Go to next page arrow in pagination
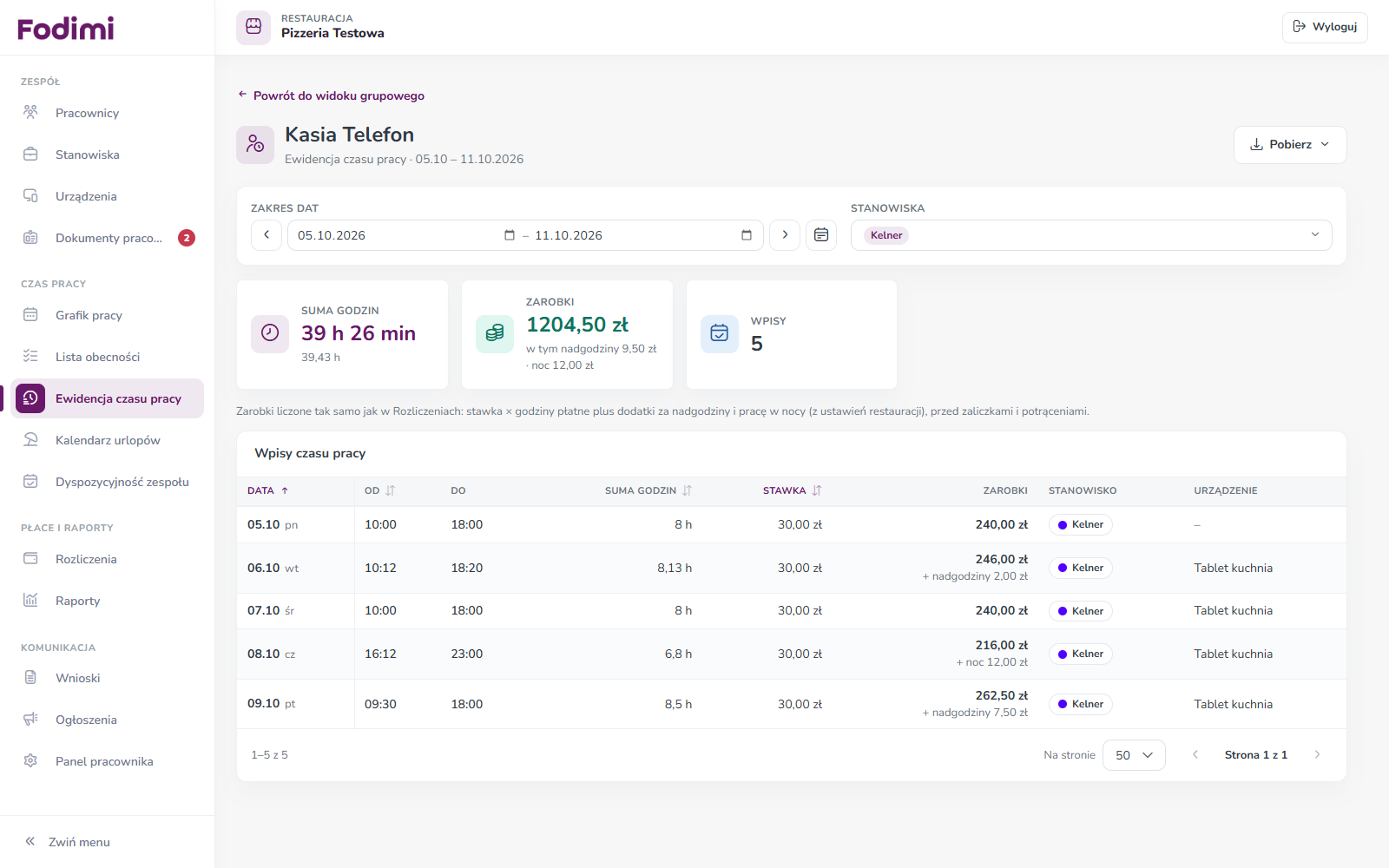 (1317, 755)
